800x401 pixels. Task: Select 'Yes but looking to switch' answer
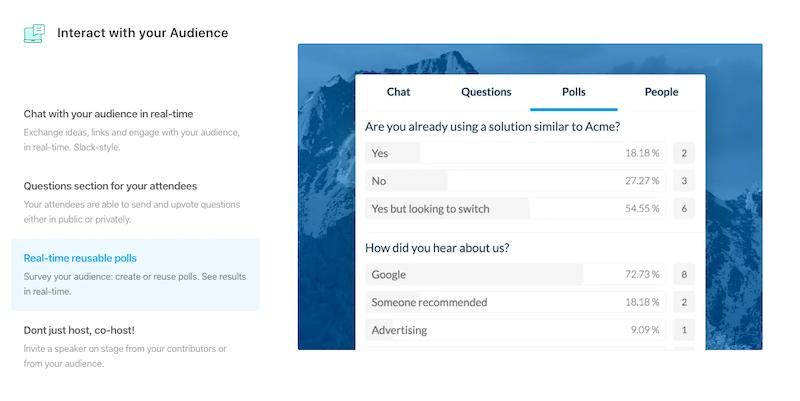515,209
